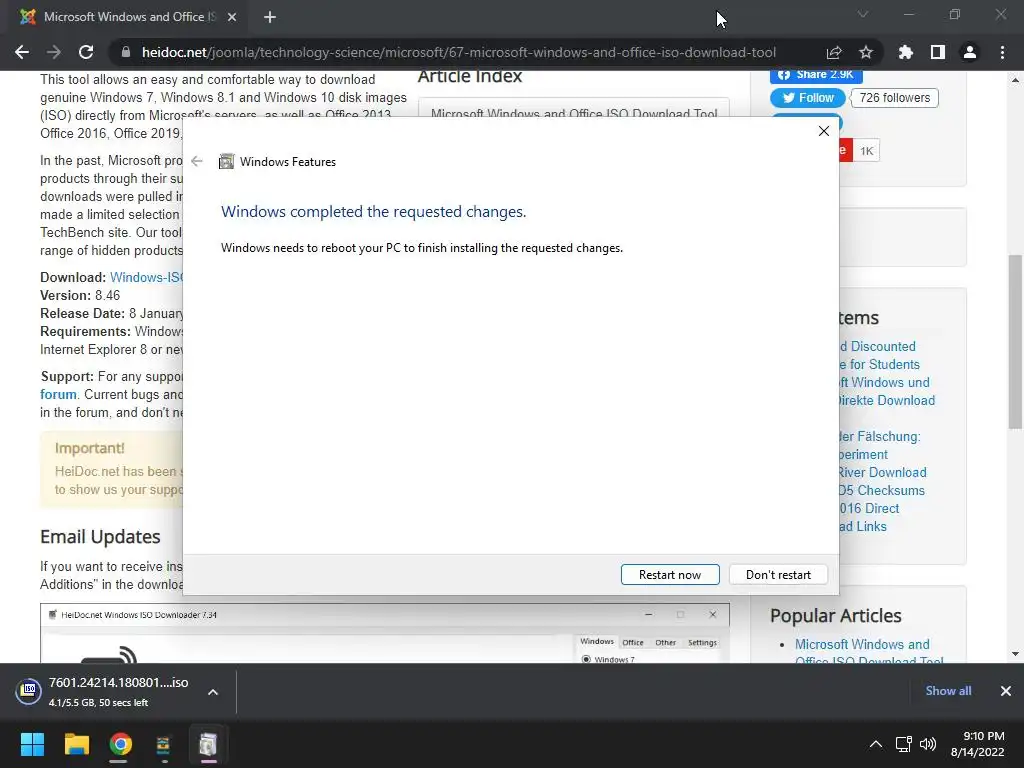Open the fourth taskbar app icon
Screen dimensions: 1024x768
(x=163, y=744)
